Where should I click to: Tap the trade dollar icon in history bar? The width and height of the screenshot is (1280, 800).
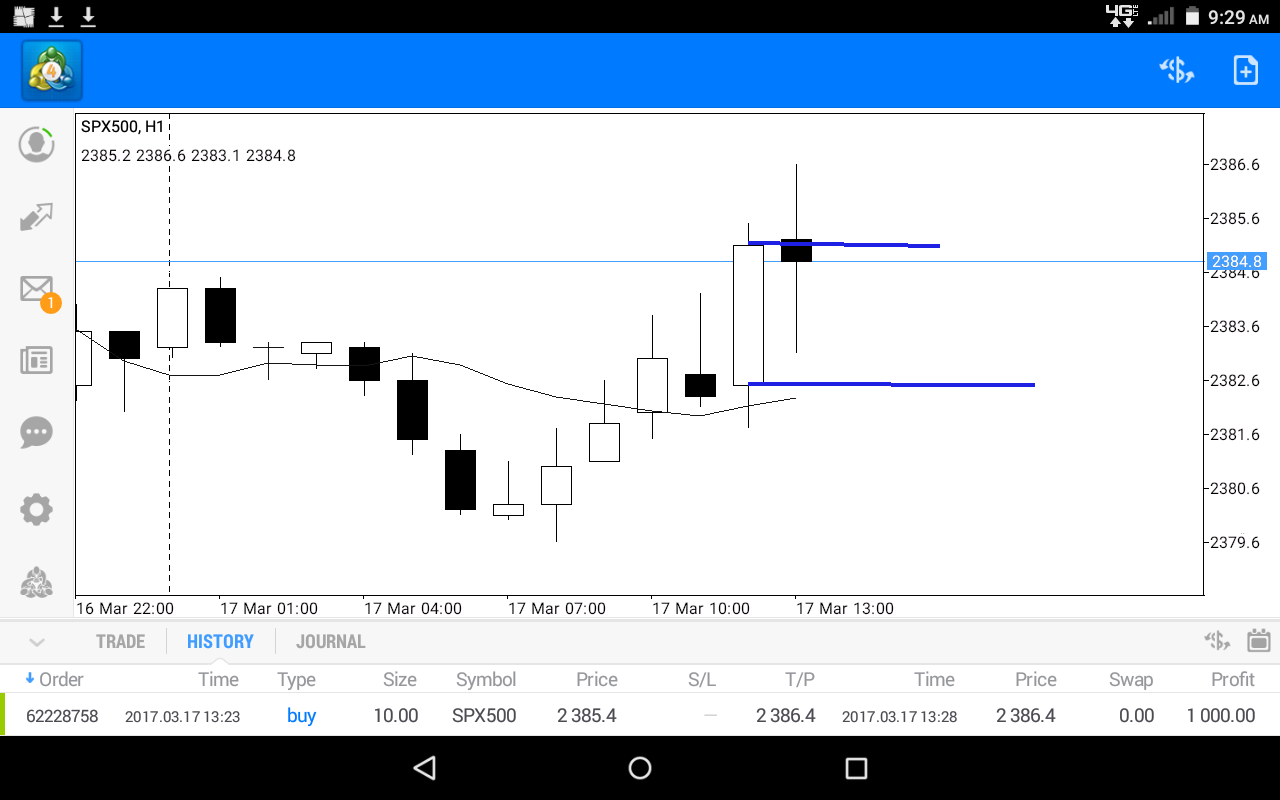1216,641
